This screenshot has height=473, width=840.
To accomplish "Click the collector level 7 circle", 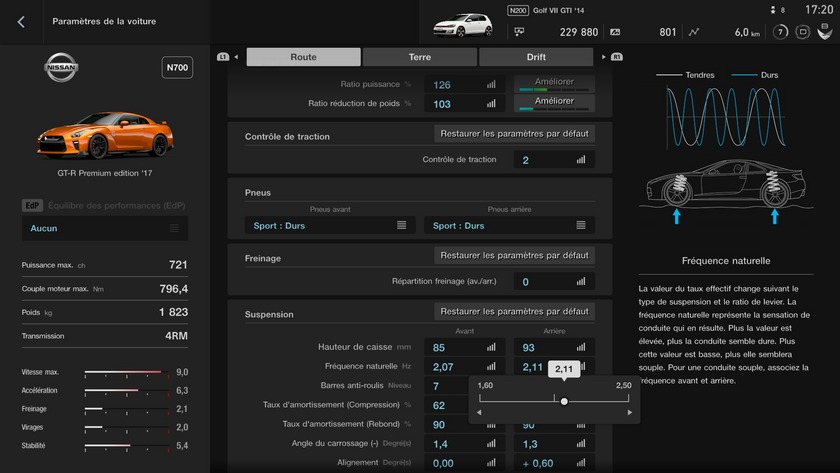I will [780, 32].
